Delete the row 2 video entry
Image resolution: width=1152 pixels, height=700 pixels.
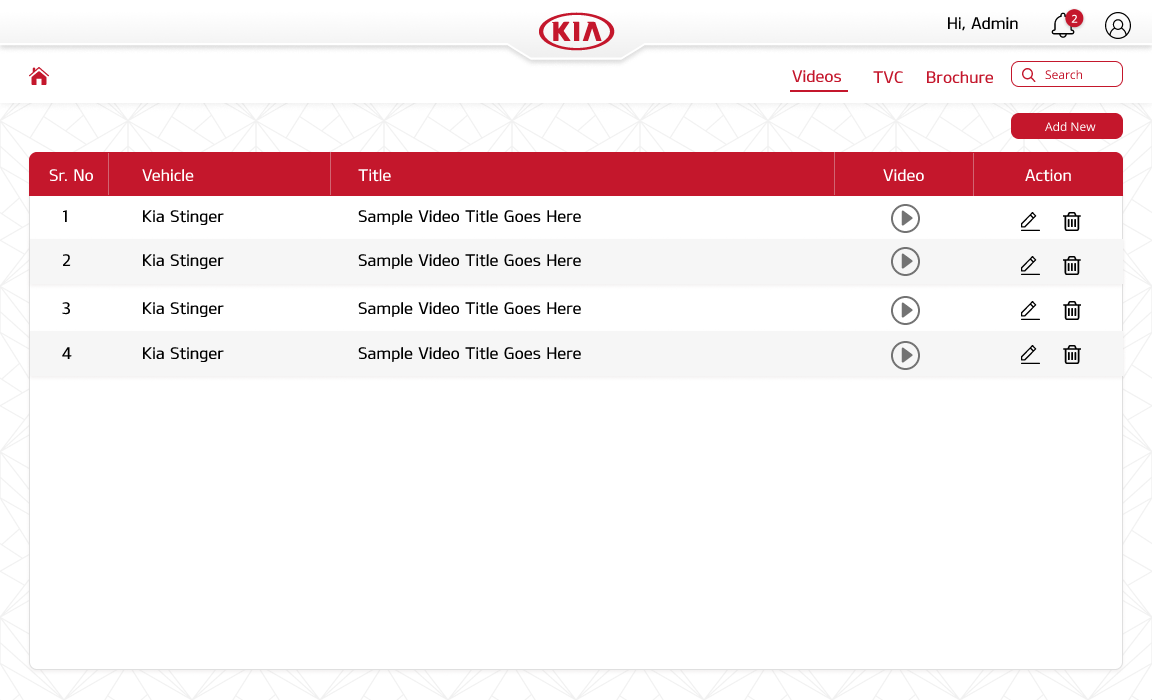click(x=1071, y=265)
